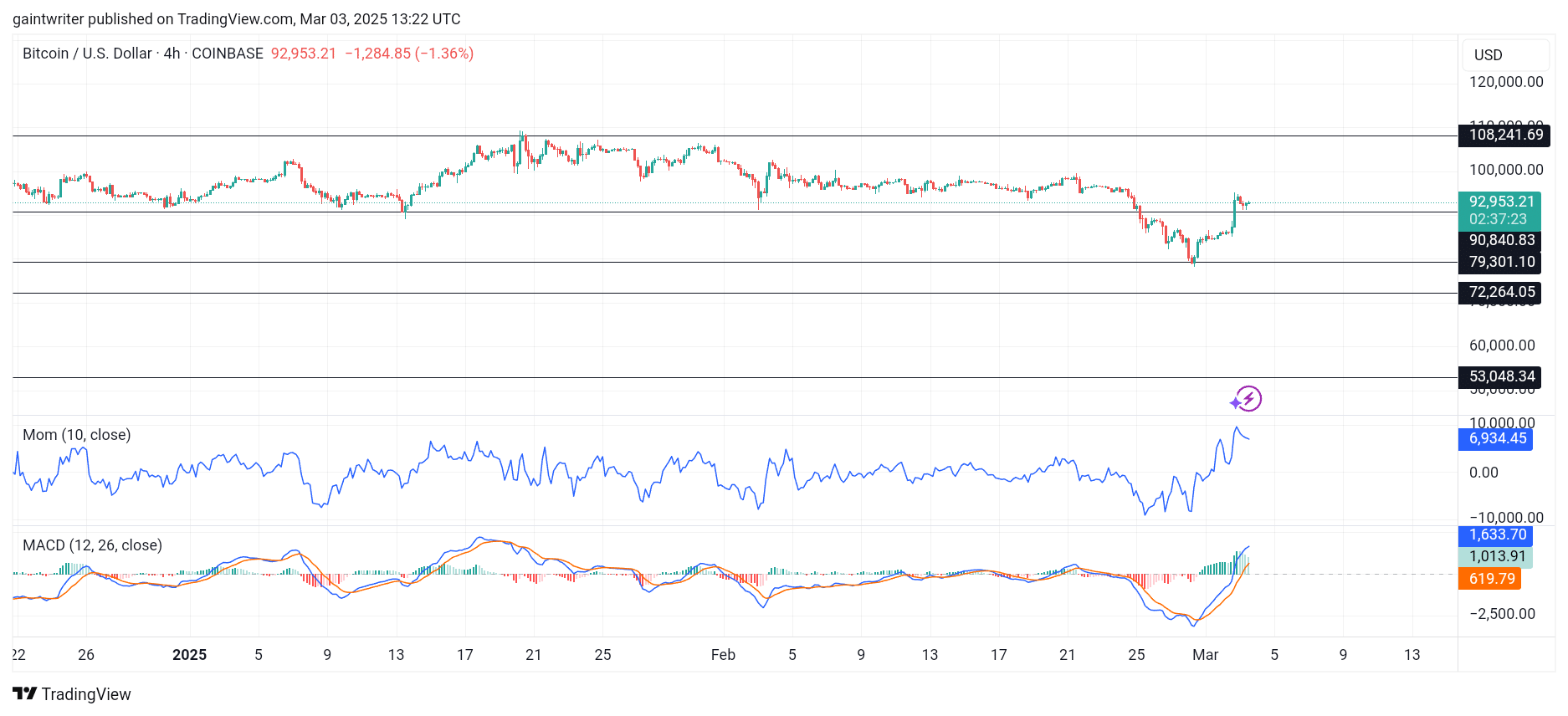Click the MACD value 1,633.70 label

[1496, 535]
